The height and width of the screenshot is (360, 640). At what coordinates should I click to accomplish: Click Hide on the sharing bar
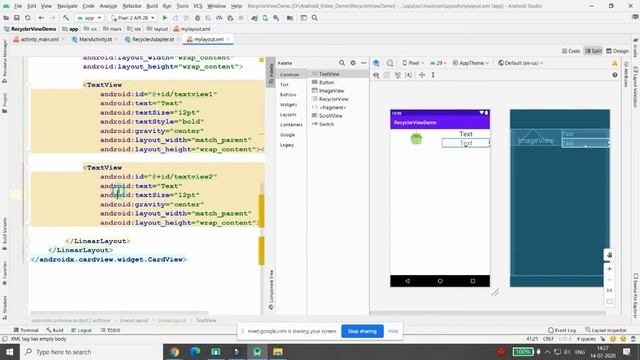pos(393,331)
